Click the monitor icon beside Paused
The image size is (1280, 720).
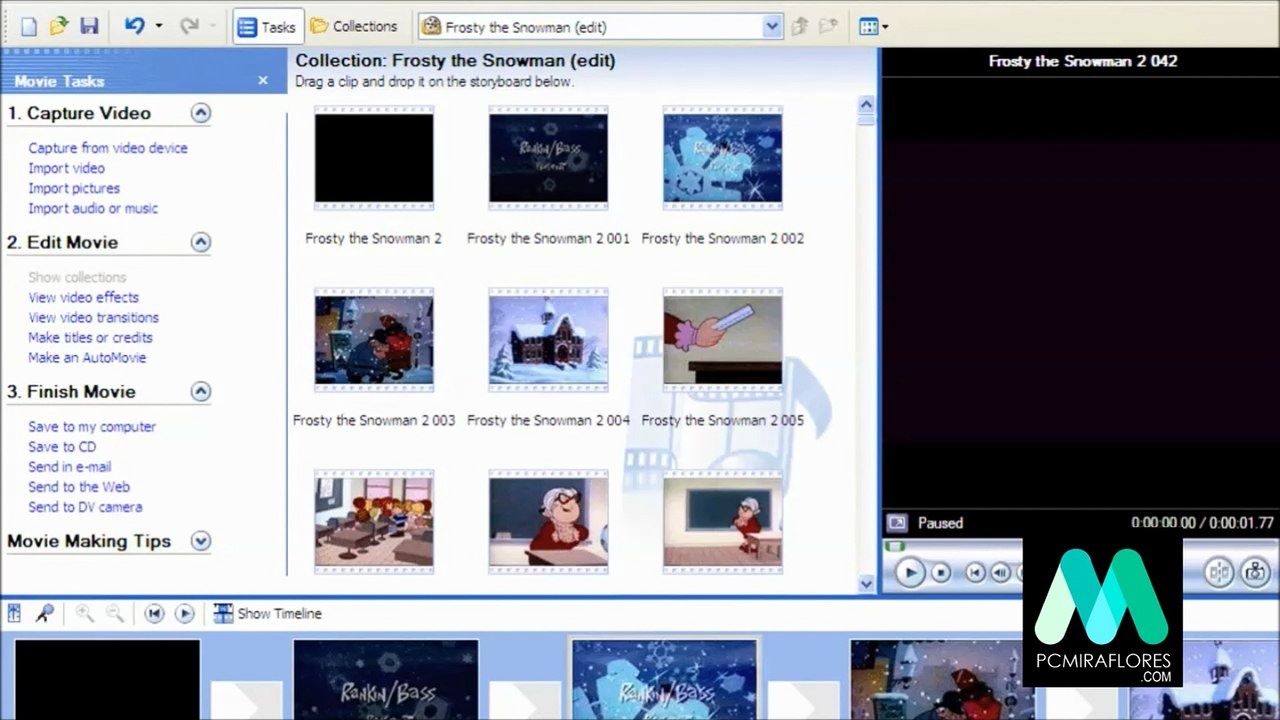[897, 523]
